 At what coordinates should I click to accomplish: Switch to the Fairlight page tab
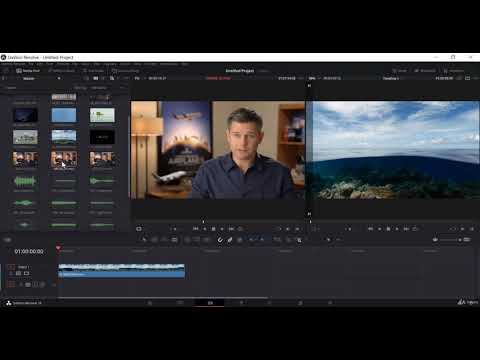click(300, 303)
